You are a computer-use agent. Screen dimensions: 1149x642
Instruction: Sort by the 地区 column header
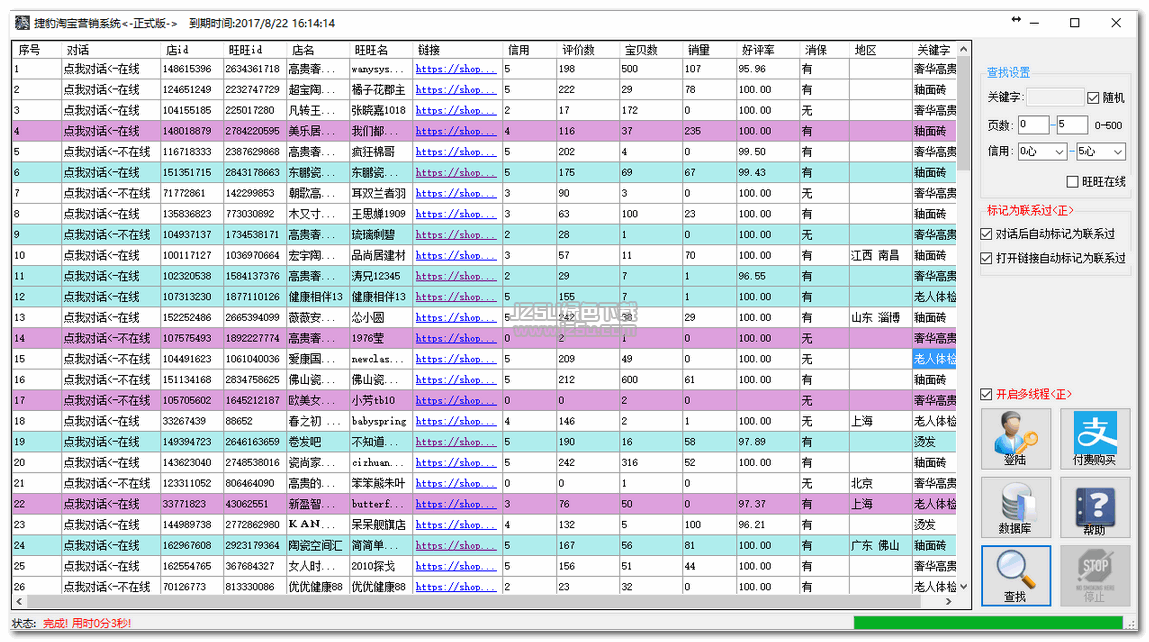pyautogui.click(x=880, y=50)
